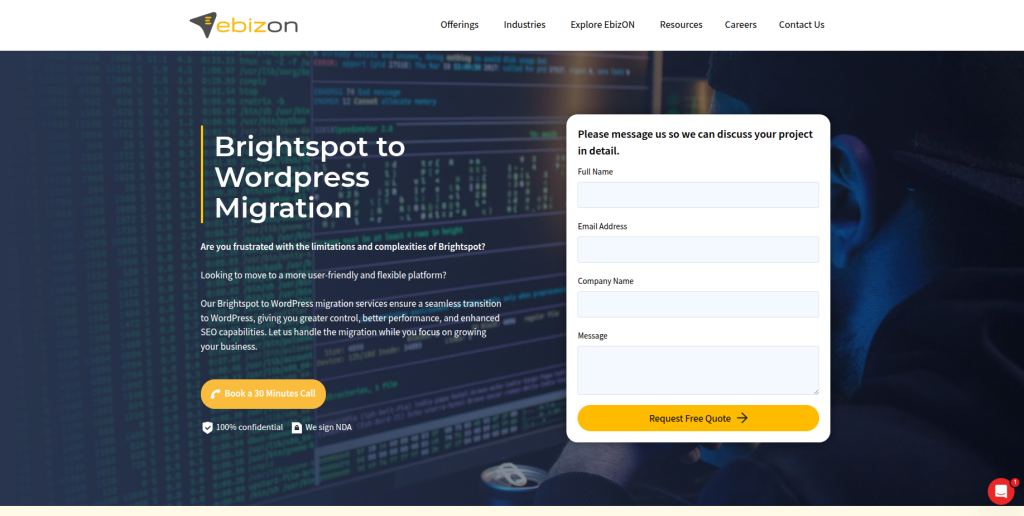Open the Explore EbizON menu
This screenshot has width=1024, height=516.
point(602,25)
